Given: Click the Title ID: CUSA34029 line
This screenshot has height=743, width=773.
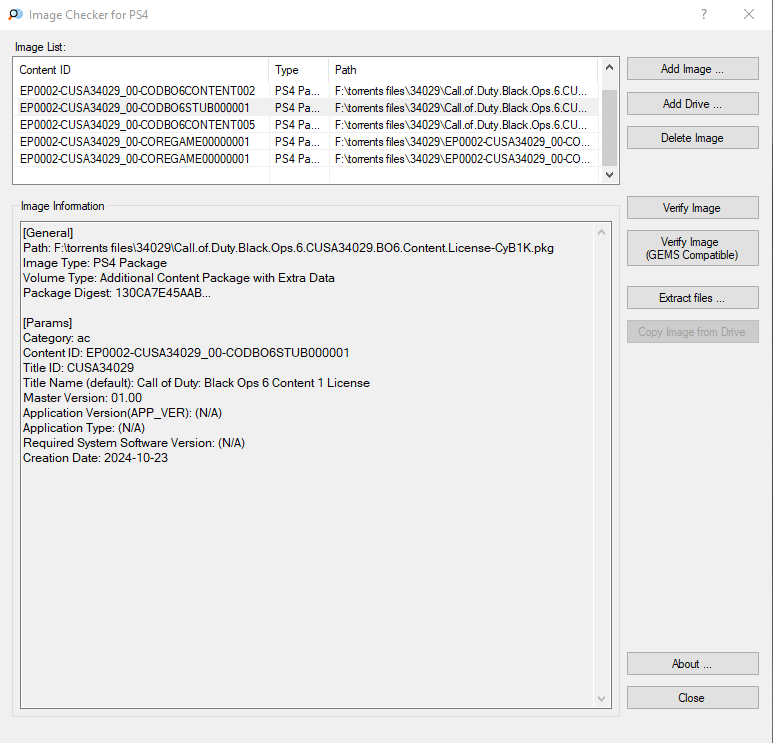Looking at the screenshot, I should click(x=78, y=368).
